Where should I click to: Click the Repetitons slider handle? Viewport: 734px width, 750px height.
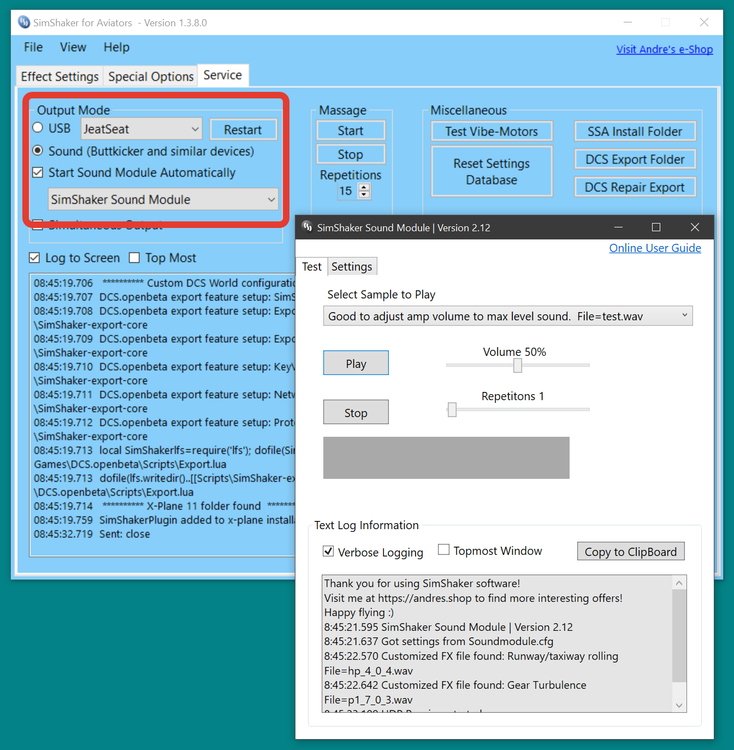(x=452, y=409)
